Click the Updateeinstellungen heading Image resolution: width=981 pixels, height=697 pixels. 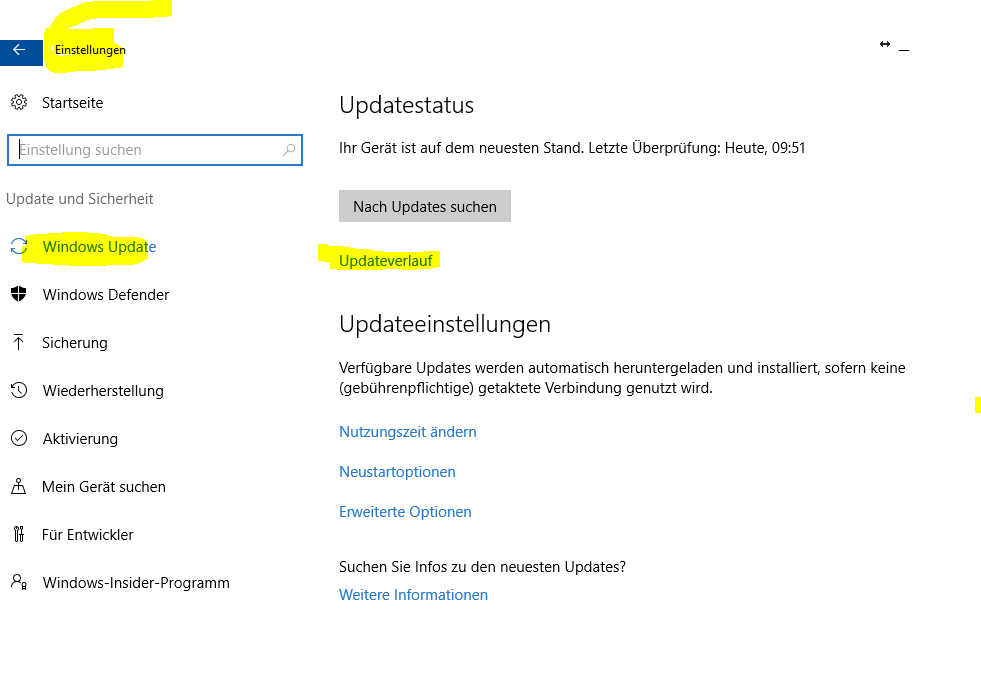[x=445, y=324]
